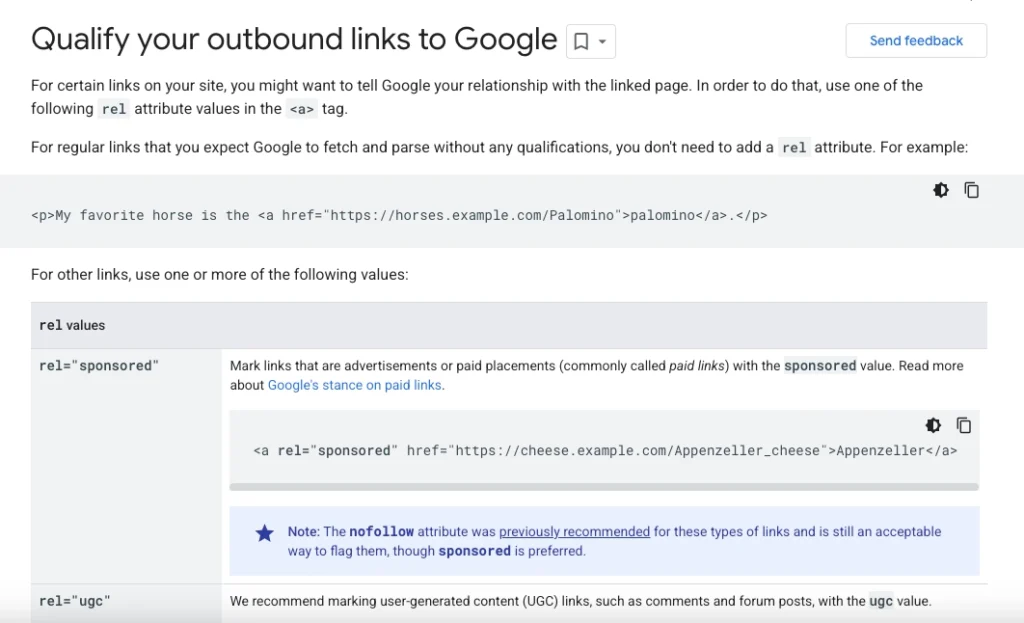Click the inline <a> tag code snippet
Image resolution: width=1024 pixels, height=623 pixels.
302,109
